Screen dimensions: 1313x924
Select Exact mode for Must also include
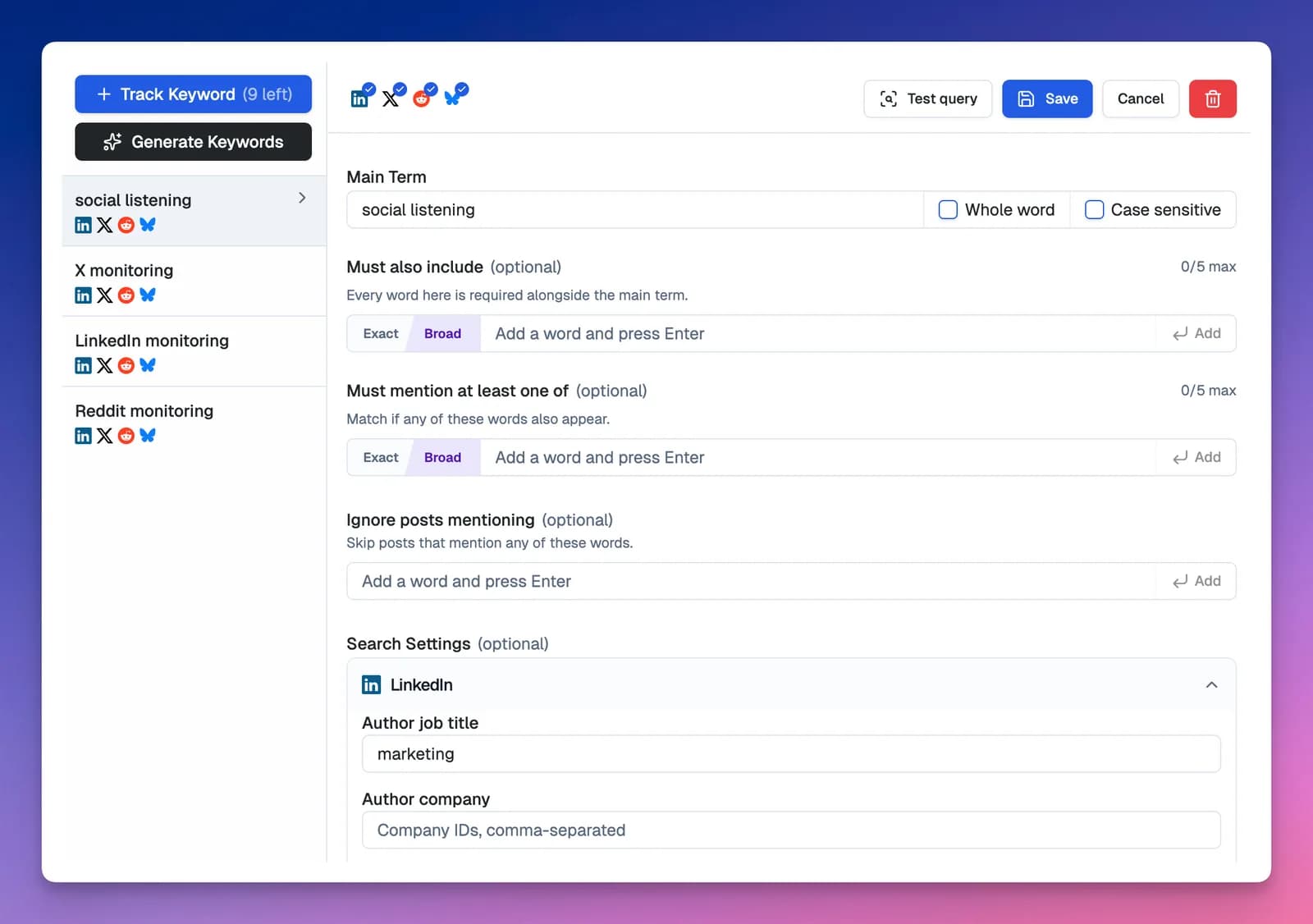point(381,334)
